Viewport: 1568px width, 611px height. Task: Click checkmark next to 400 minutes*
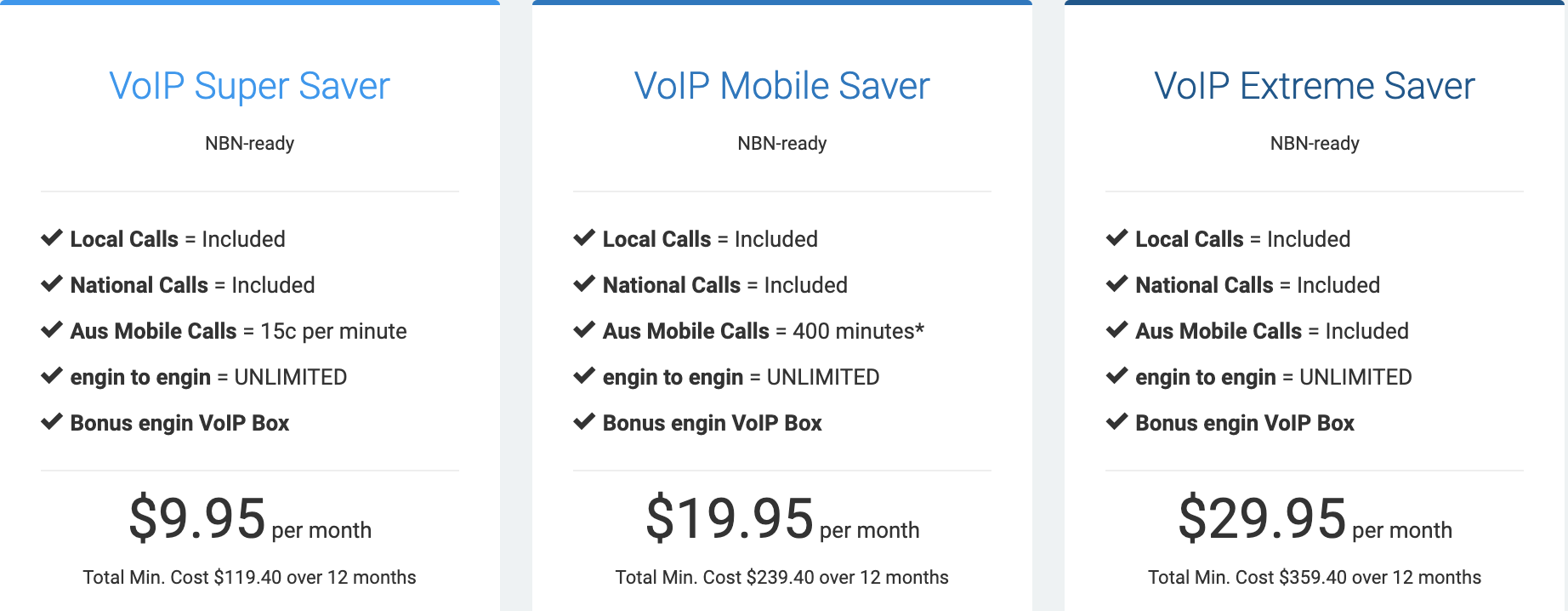(584, 329)
